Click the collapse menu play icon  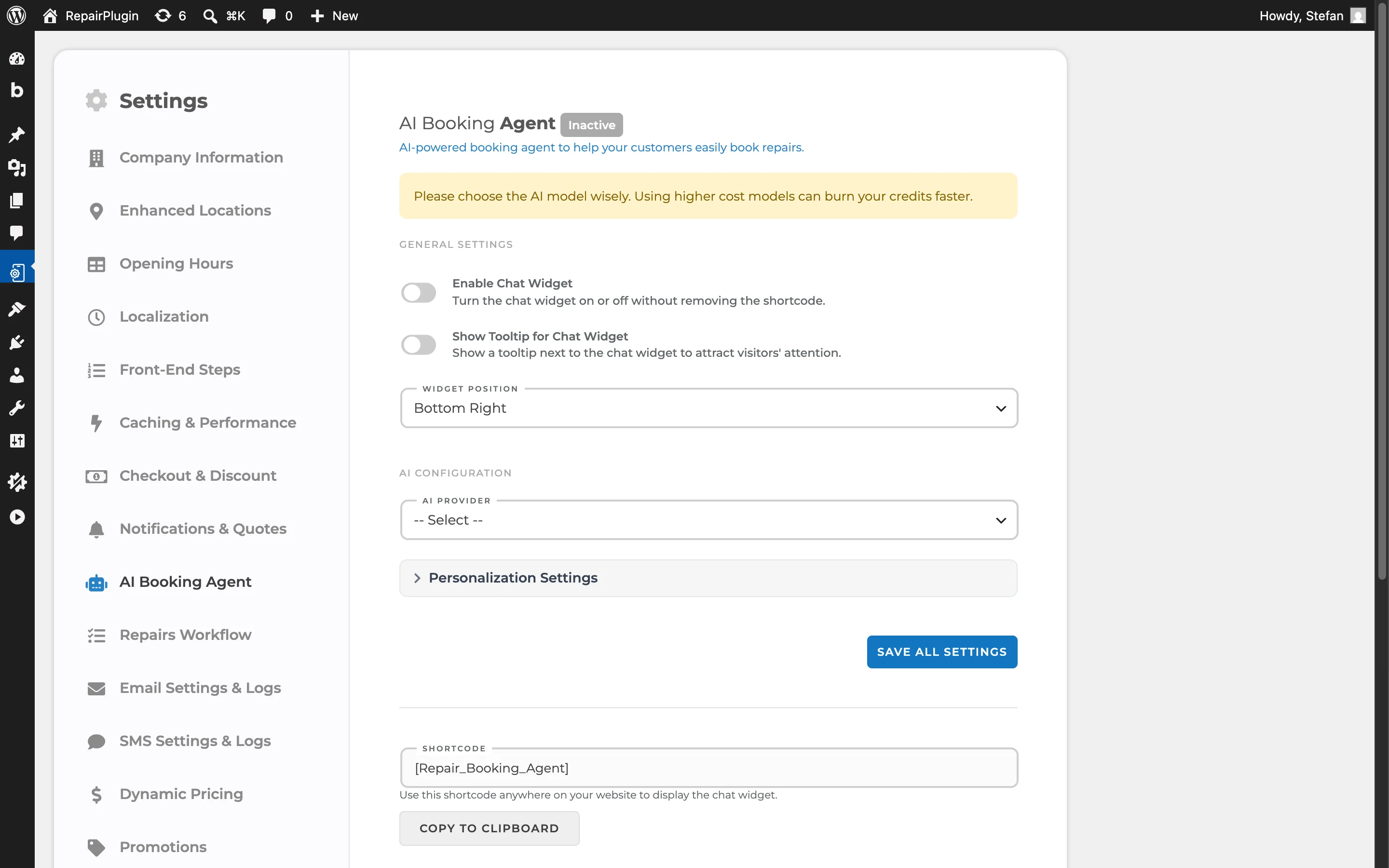click(17, 517)
